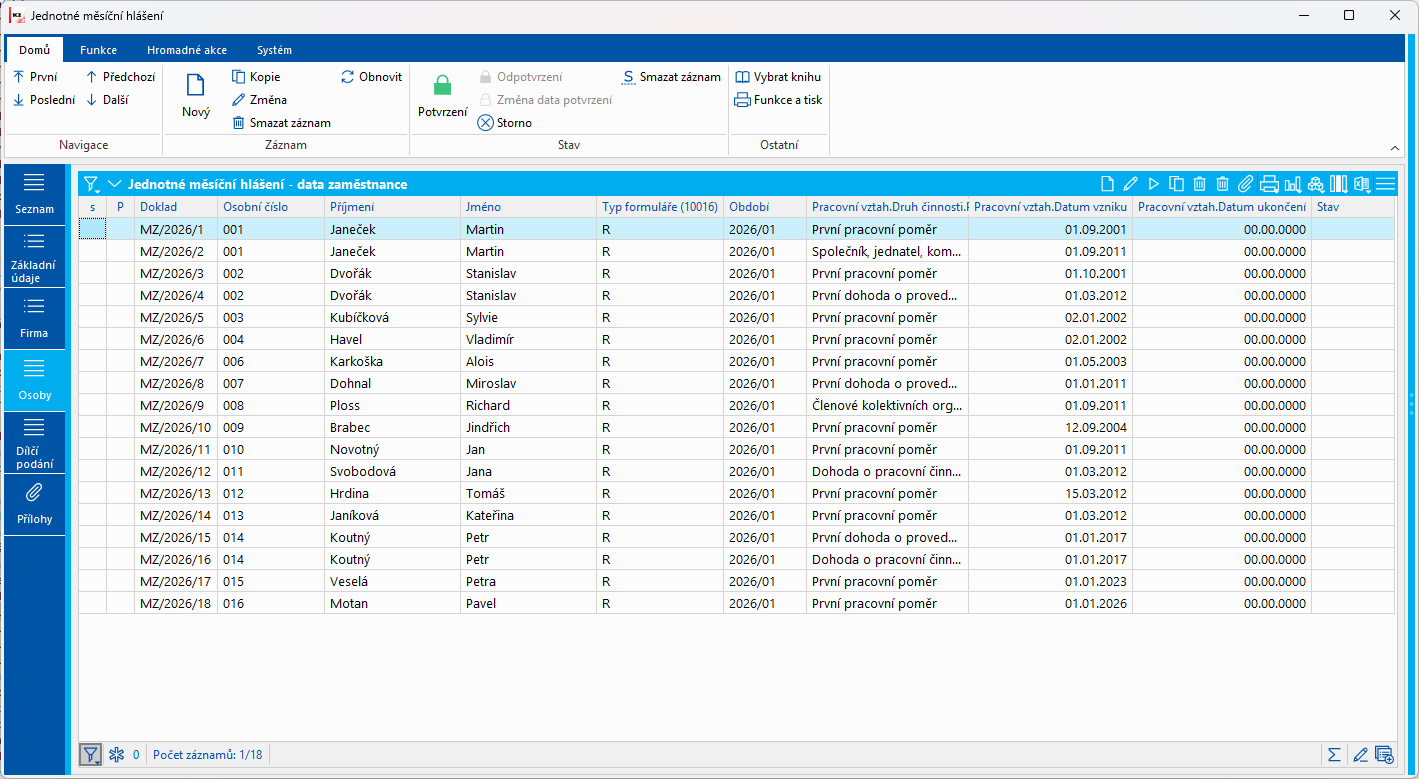Open the cubes icon dropdown in the panel header

click(x=1315, y=184)
